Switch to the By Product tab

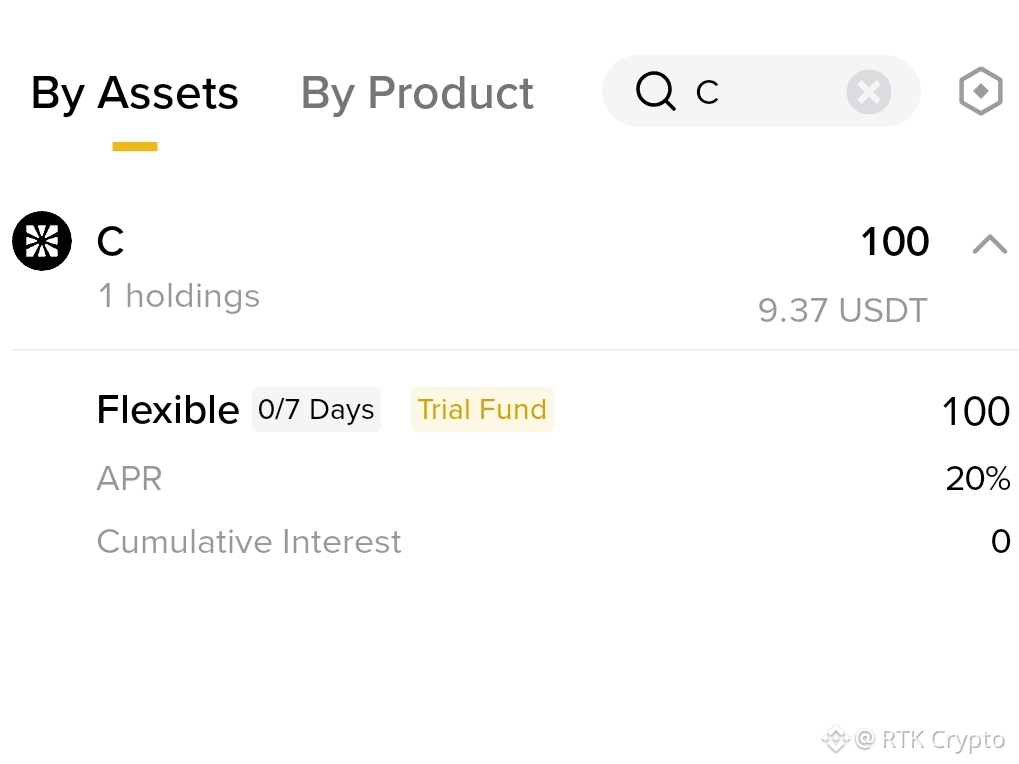tap(417, 94)
